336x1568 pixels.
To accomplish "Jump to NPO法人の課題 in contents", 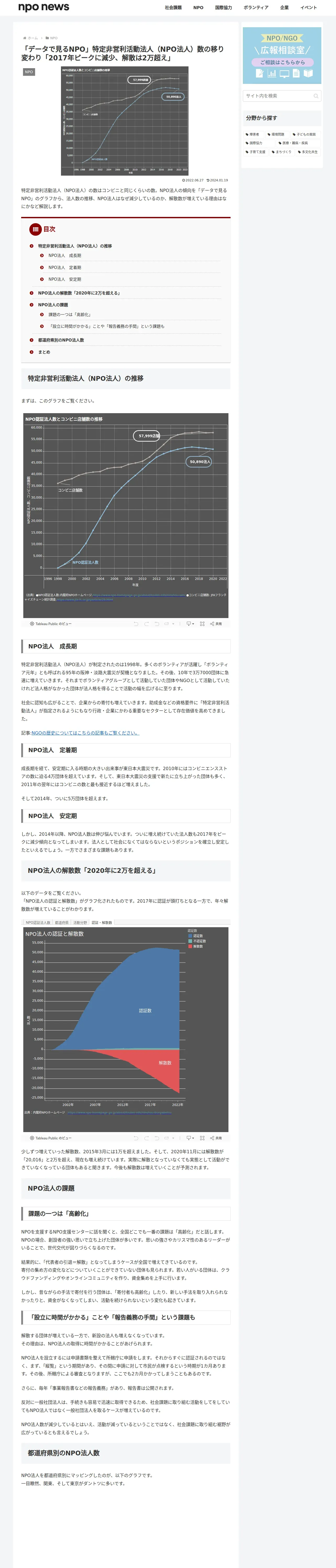I will 53,305.
